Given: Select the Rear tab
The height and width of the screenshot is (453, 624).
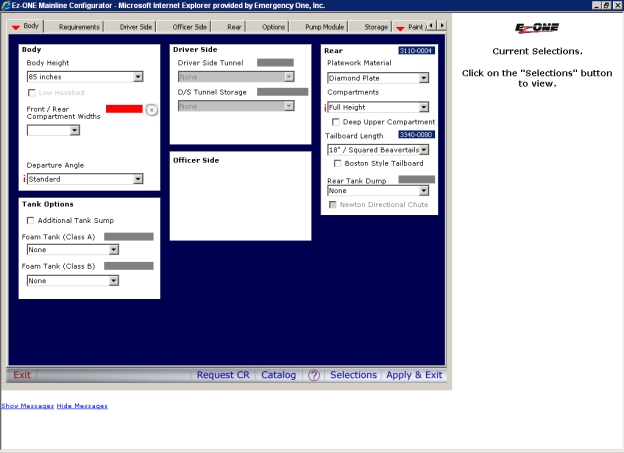Looking at the screenshot, I should point(234,27).
